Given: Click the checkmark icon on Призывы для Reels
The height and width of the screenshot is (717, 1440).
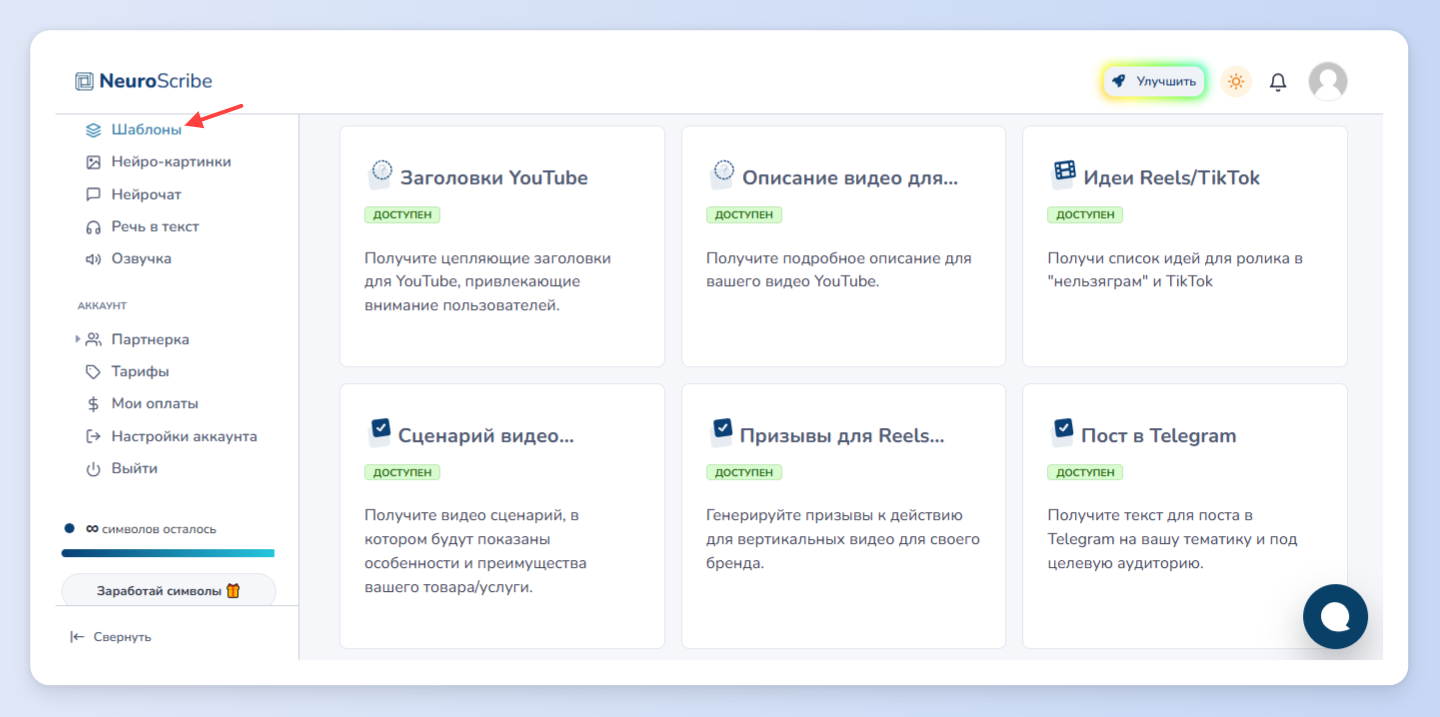Looking at the screenshot, I should 722,431.
